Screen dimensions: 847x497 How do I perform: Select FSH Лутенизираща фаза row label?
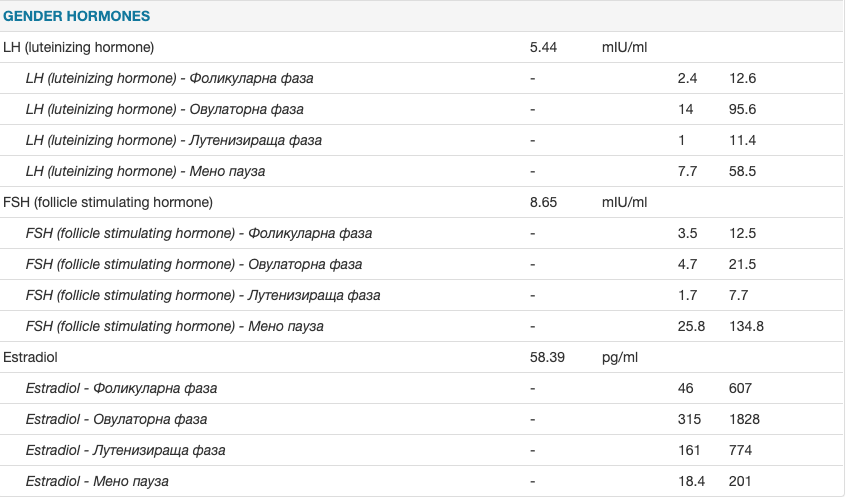(x=202, y=295)
